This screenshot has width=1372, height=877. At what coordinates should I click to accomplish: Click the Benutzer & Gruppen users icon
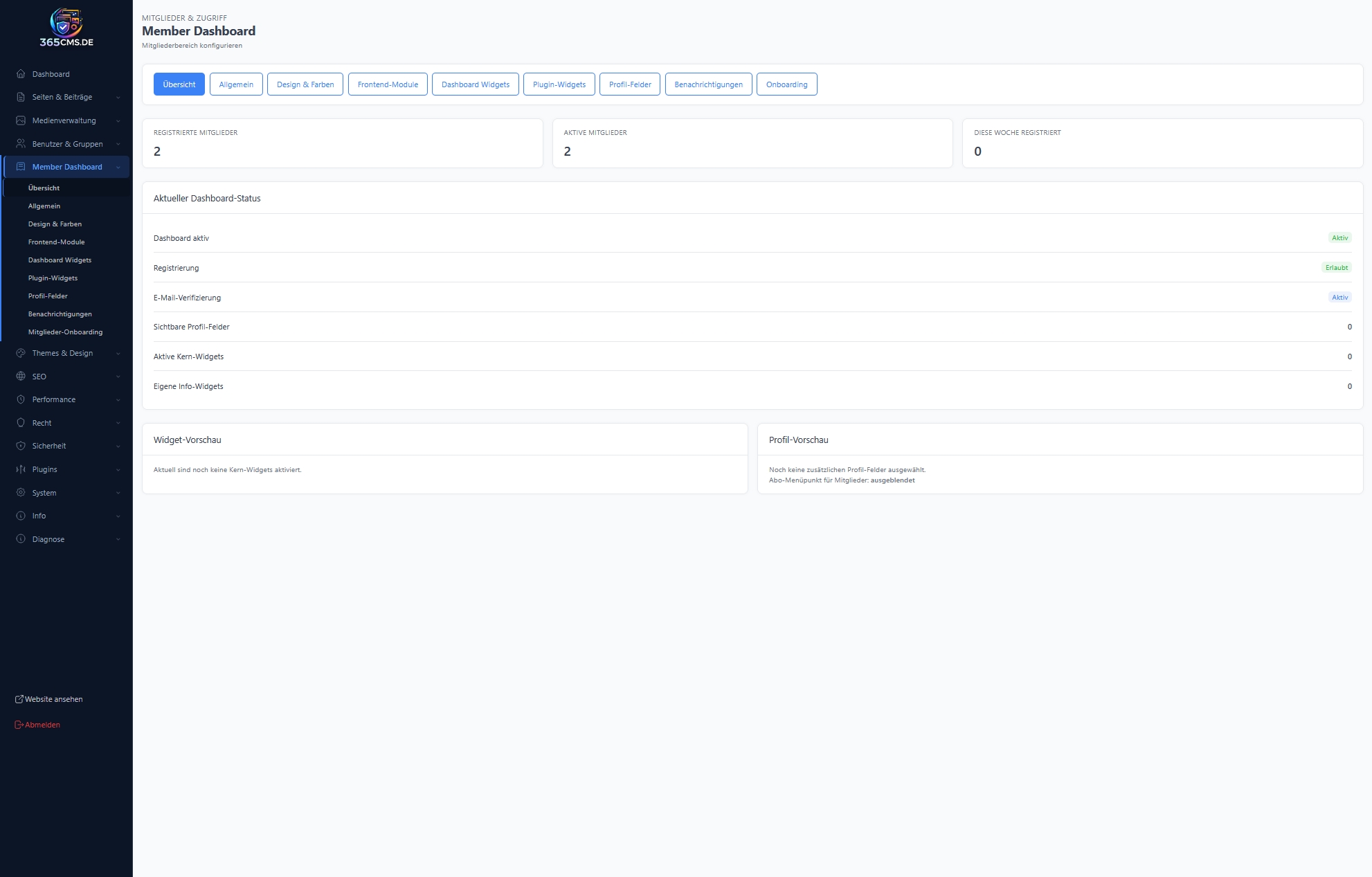(x=21, y=144)
